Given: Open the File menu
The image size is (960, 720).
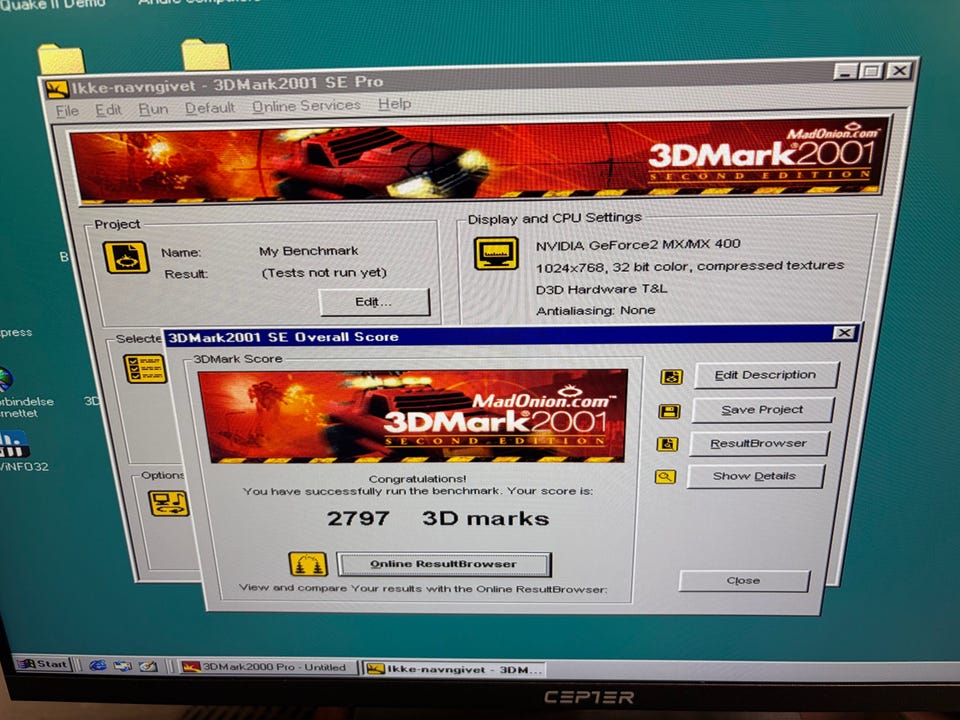Looking at the screenshot, I should click(x=67, y=111).
